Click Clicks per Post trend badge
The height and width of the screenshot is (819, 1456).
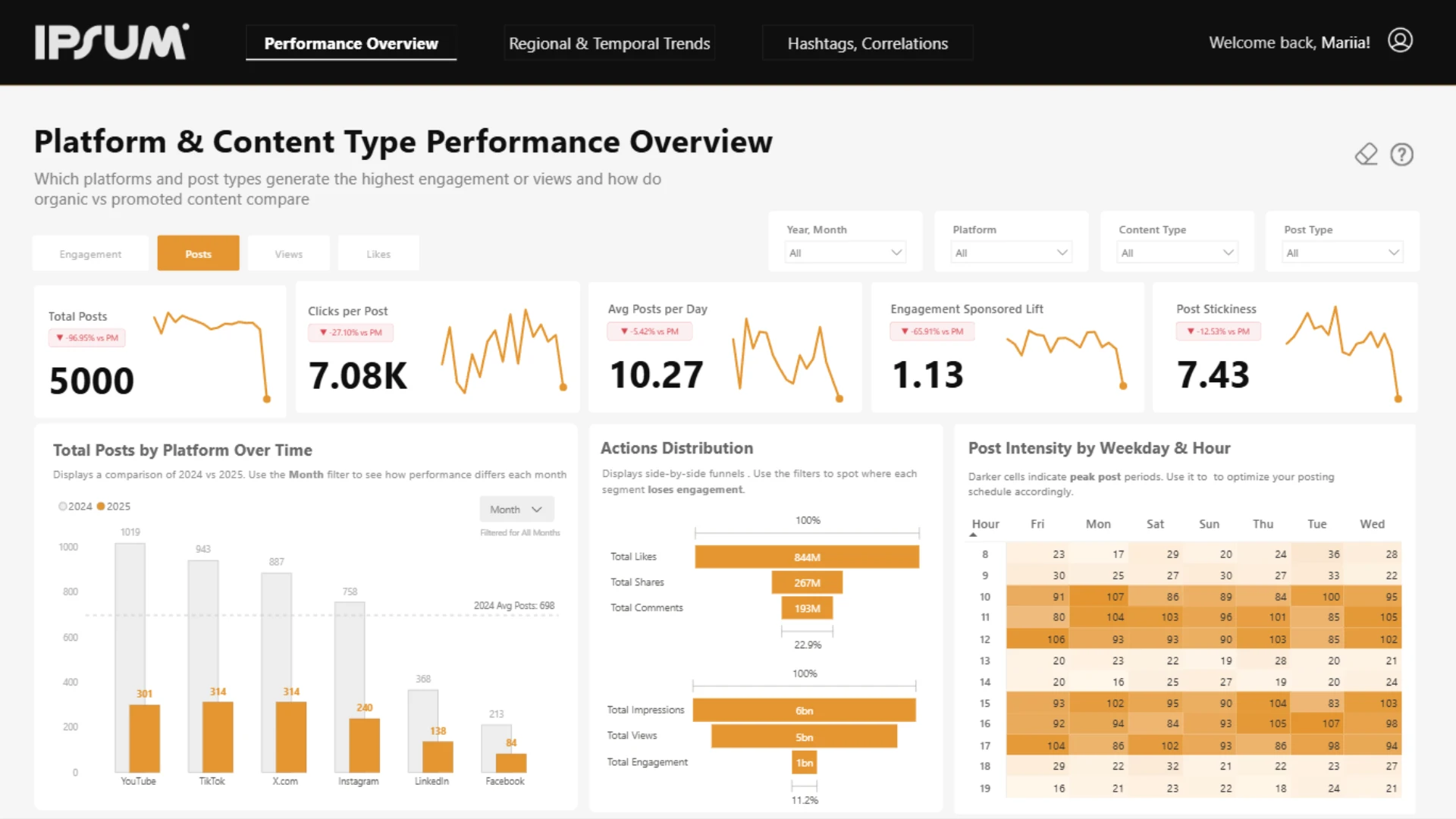[350, 333]
